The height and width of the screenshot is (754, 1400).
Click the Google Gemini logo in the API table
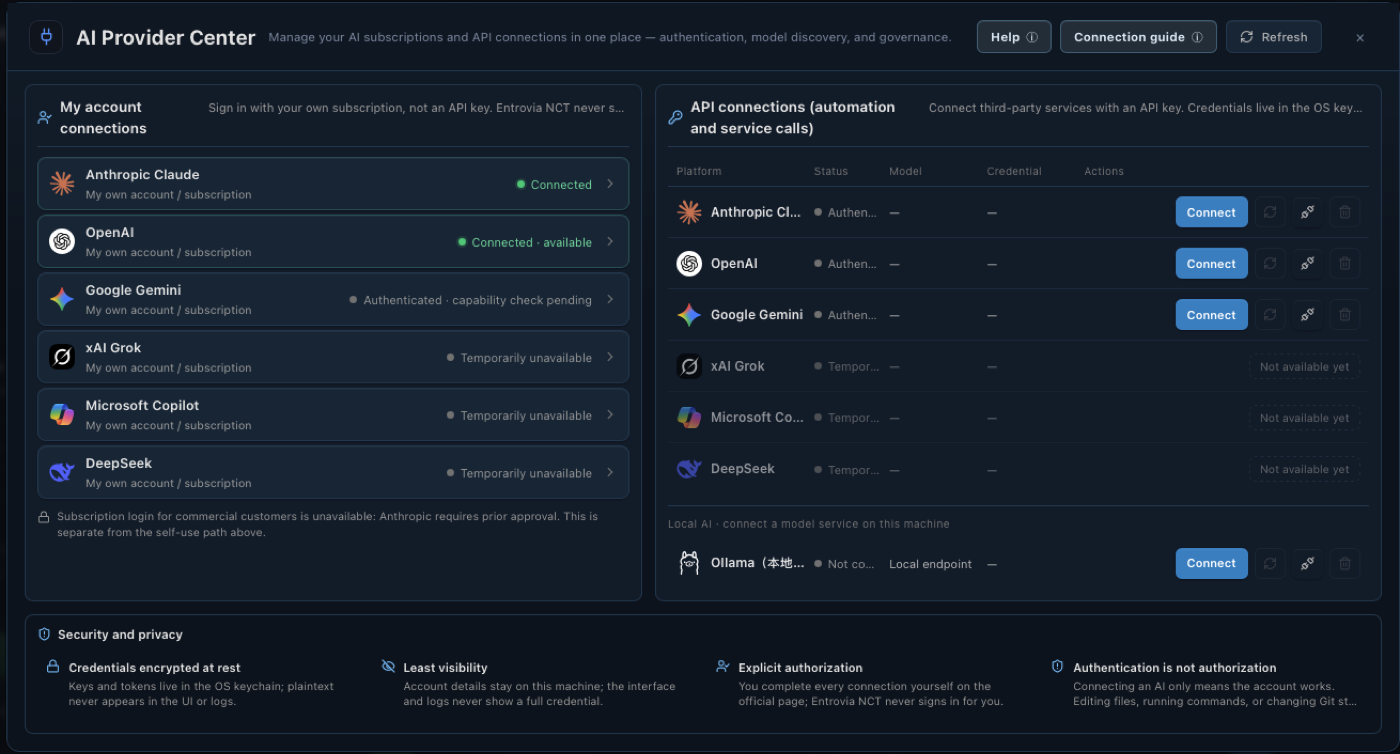click(689, 315)
